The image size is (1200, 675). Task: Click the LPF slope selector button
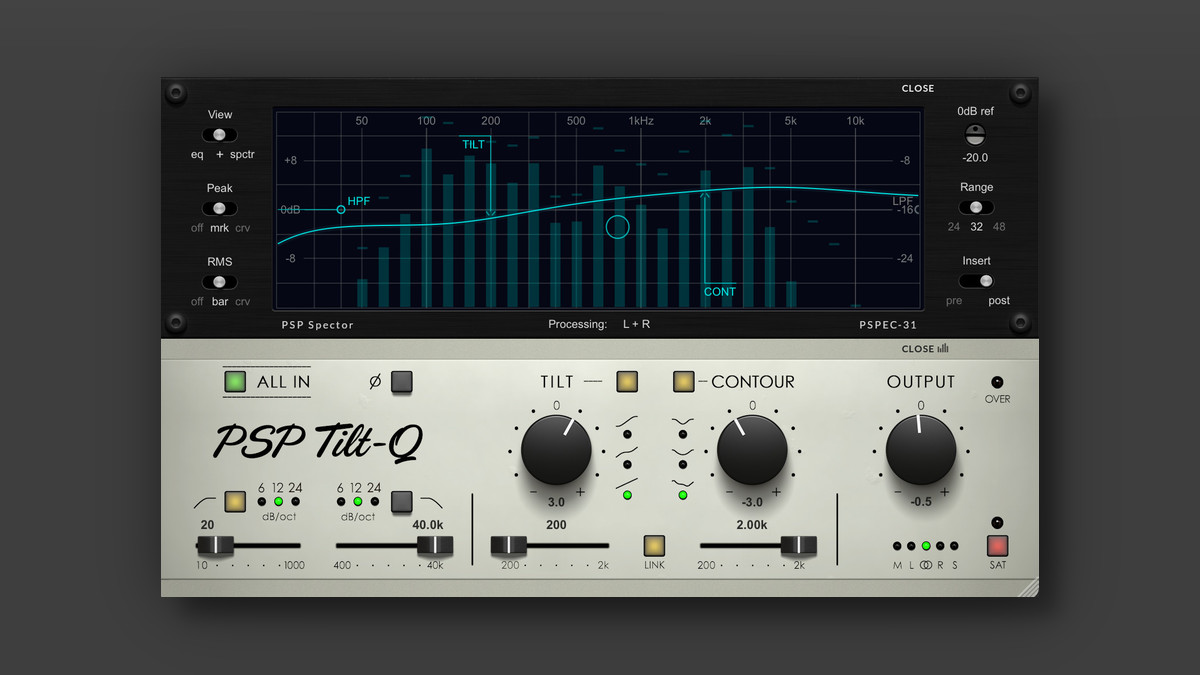click(x=402, y=502)
